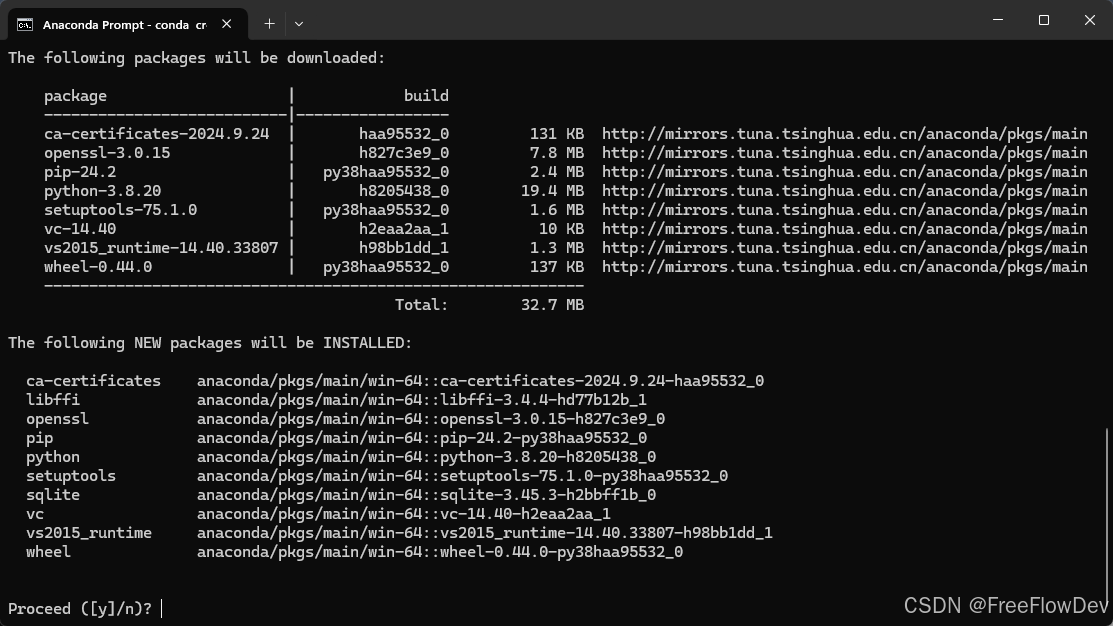This screenshot has width=1113, height=626.
Task: Click the sqlite-3.45.3-h2bbff1b_0 path
Action: coord(427,495)
